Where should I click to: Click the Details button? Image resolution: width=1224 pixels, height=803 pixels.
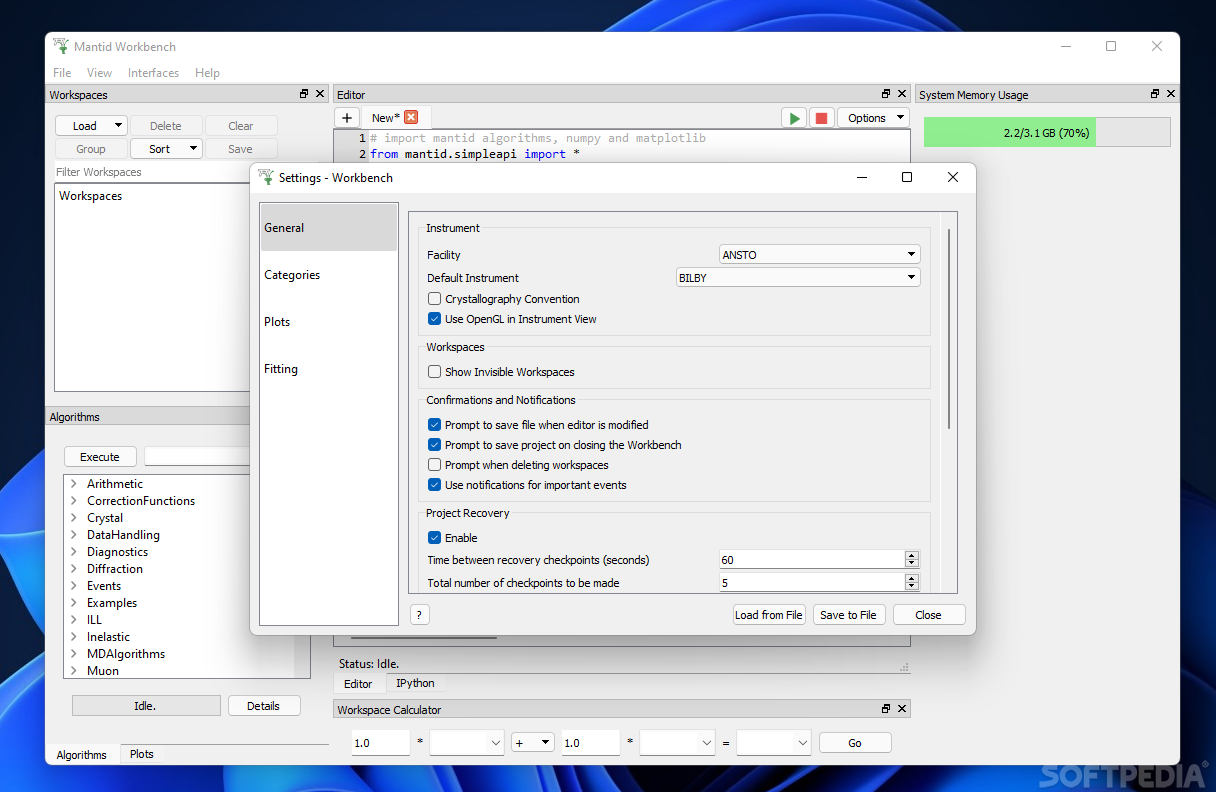(x=263, y=706)
